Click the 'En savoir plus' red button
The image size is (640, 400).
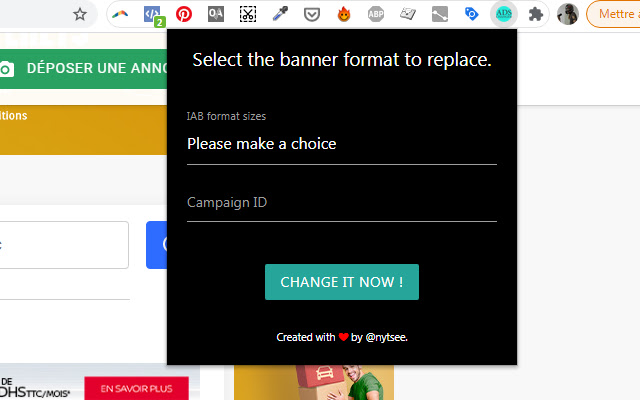coord(136,388)
